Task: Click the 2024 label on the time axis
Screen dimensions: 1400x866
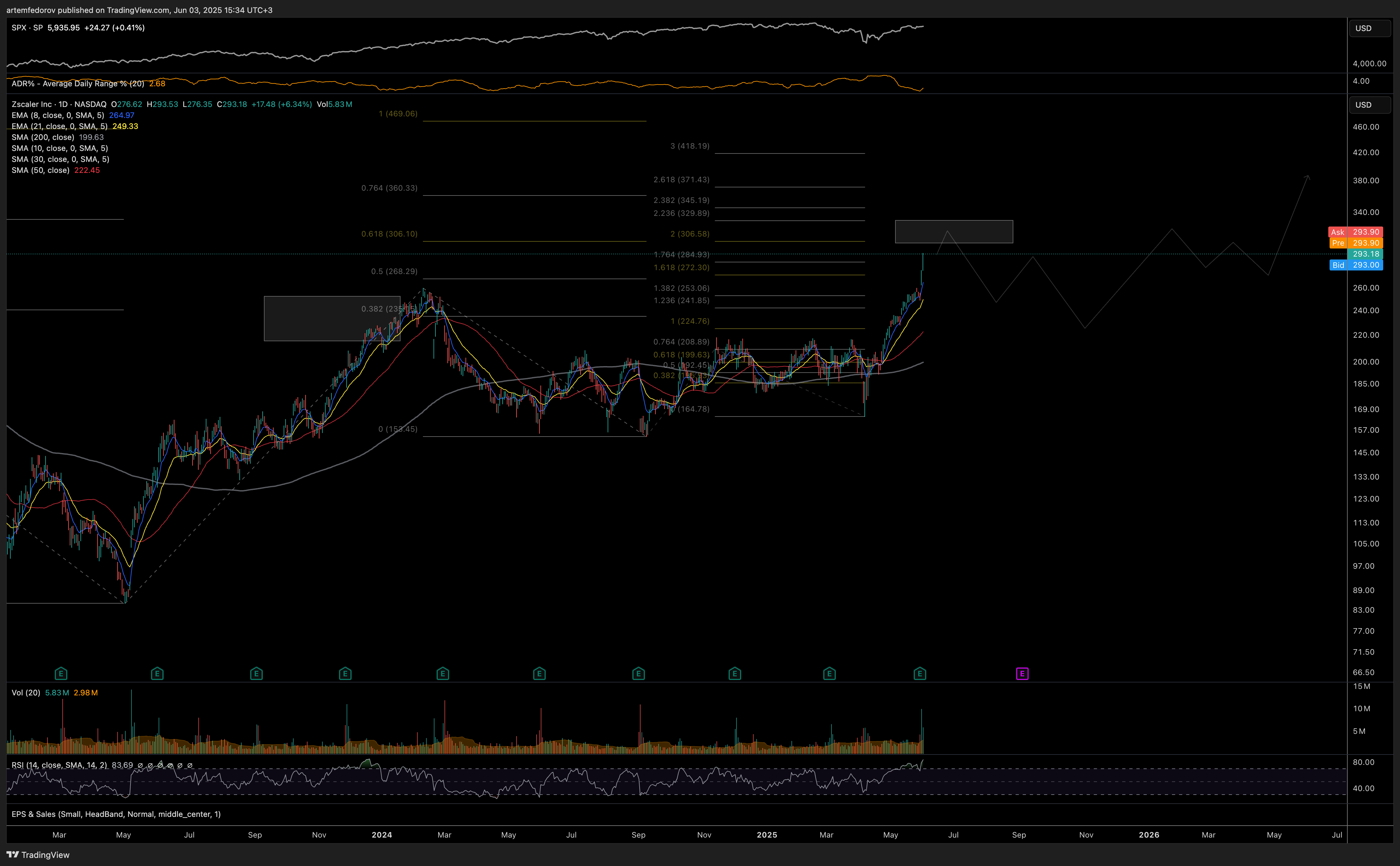Action: click(382, 835)
